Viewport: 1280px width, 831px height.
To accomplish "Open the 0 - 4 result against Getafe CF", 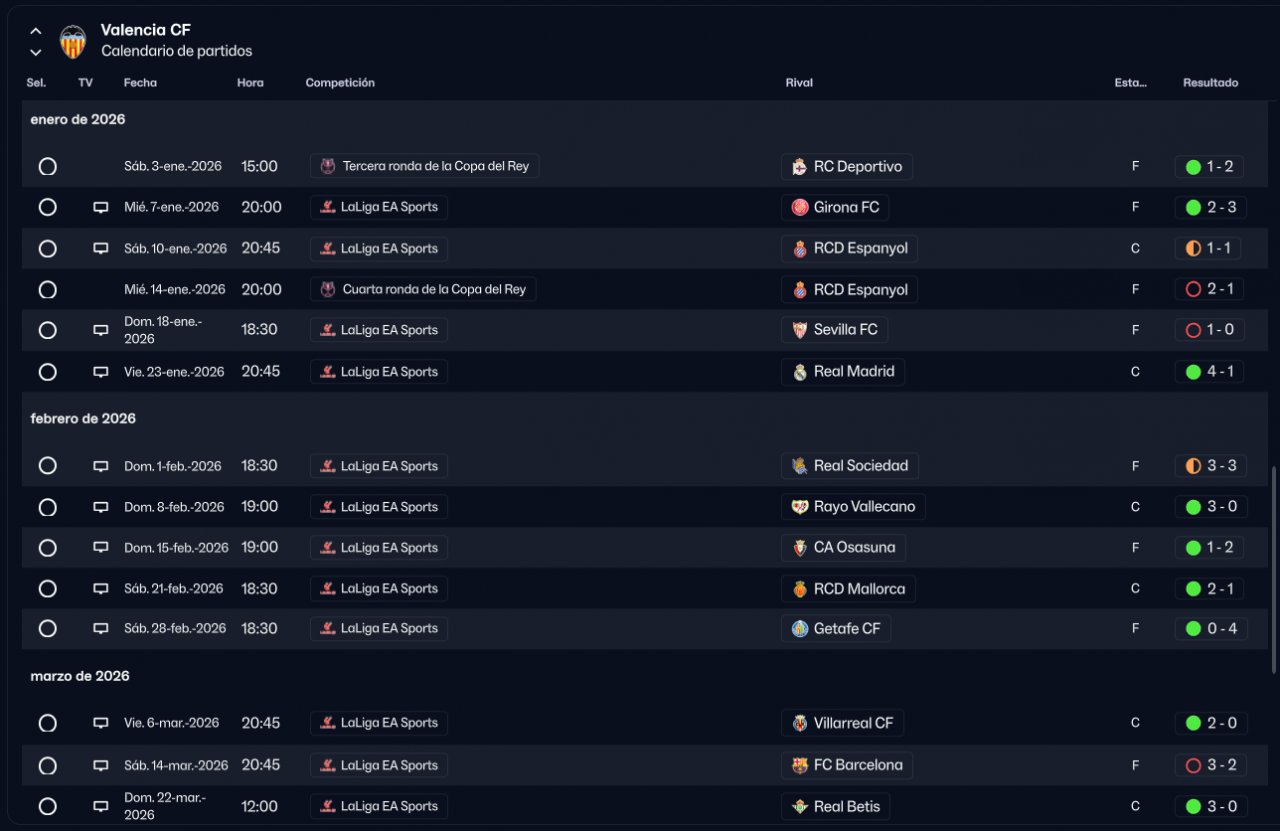I will [x=1210, y=629].
